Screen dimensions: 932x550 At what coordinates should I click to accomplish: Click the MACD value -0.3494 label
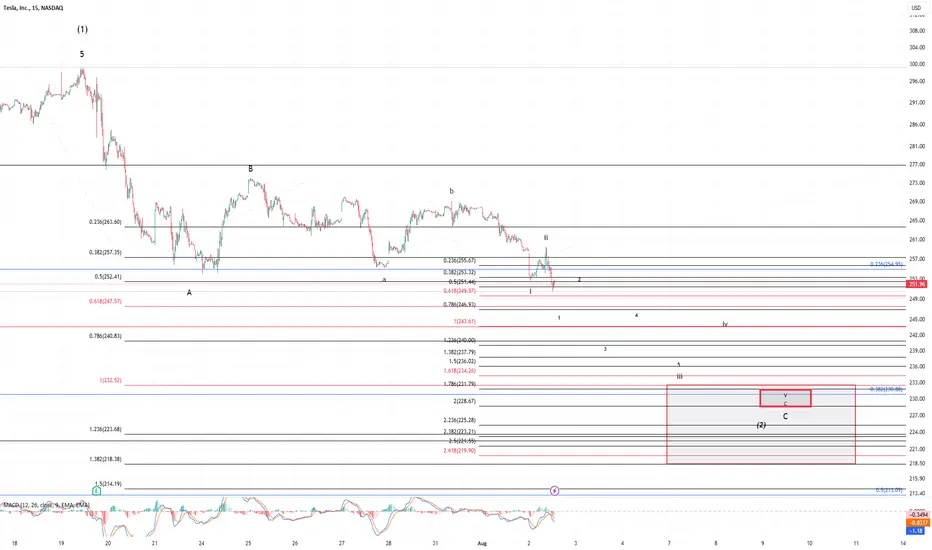(917, 515)
